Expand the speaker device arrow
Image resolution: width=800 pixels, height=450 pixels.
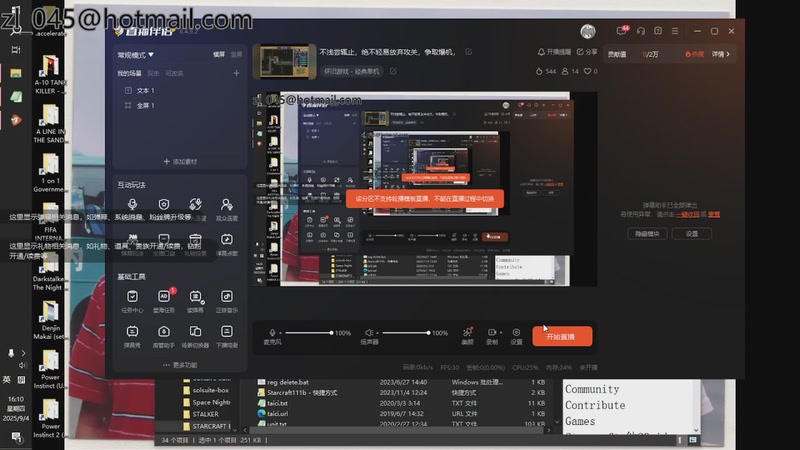tap(377, 333)
